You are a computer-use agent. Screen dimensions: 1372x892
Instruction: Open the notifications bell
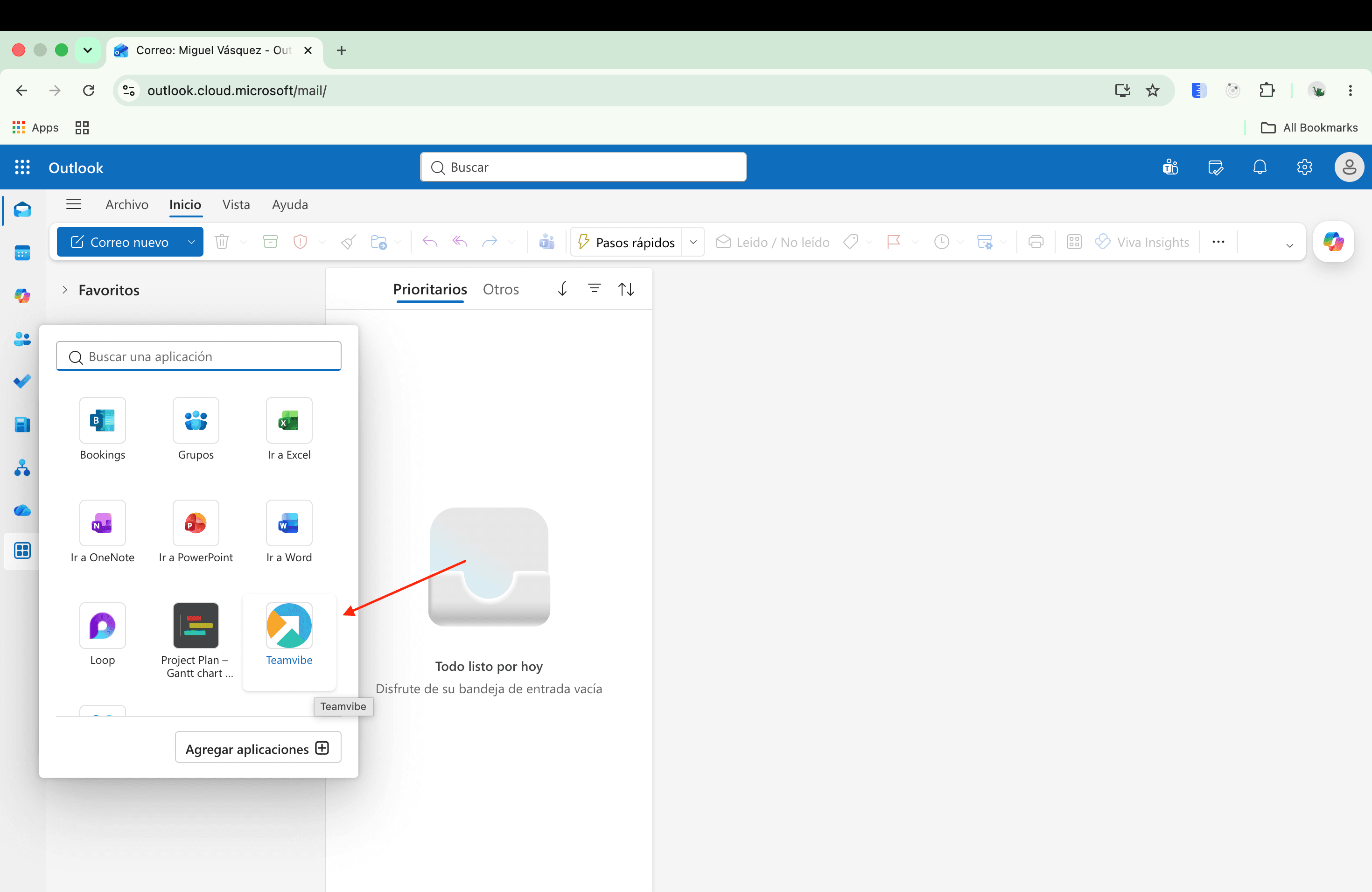click(1260, 167)
